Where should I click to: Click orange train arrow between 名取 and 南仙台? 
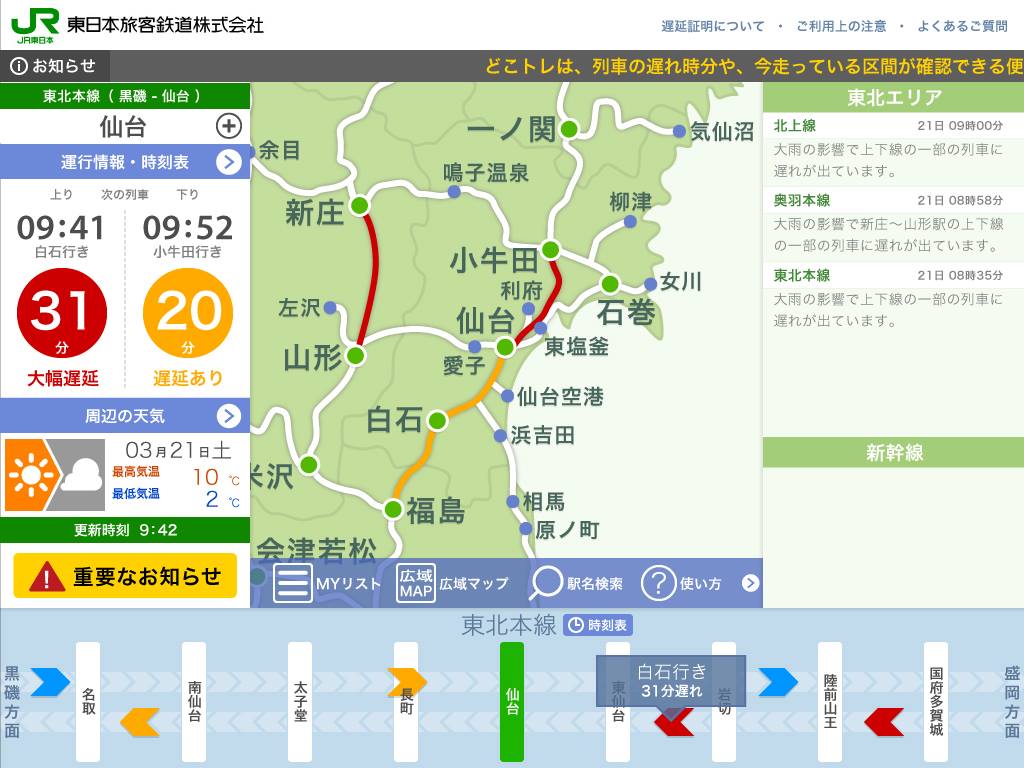click(140, 722)
